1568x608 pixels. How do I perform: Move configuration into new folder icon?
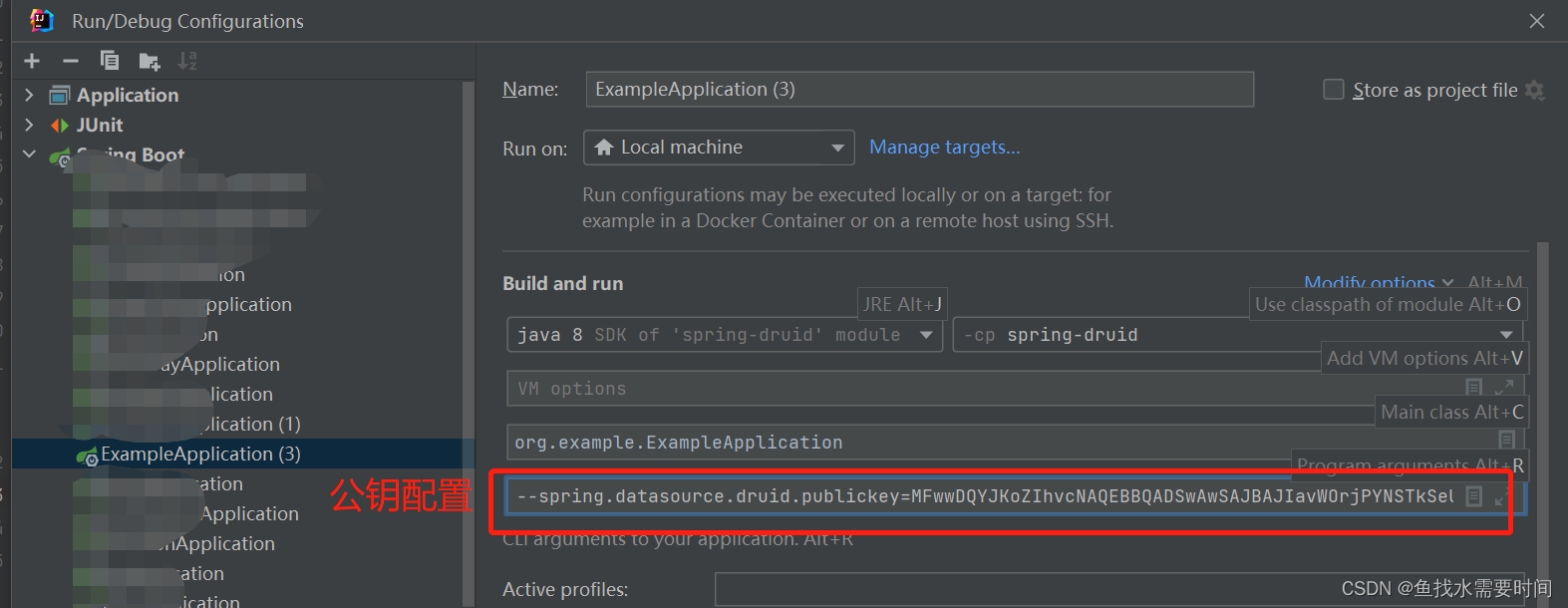150,62
